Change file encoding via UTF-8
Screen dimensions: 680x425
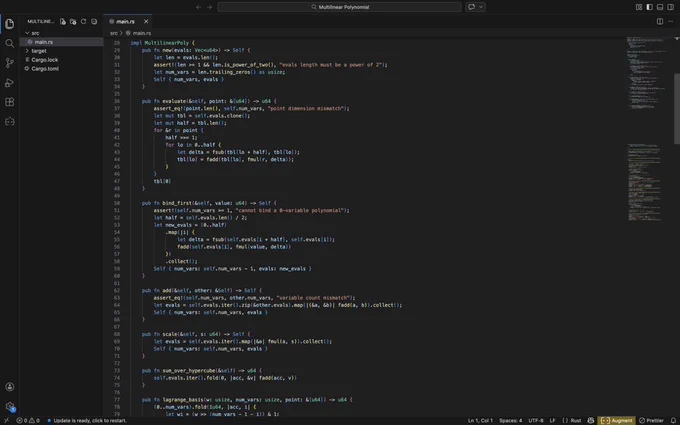(x=536, y=420)
